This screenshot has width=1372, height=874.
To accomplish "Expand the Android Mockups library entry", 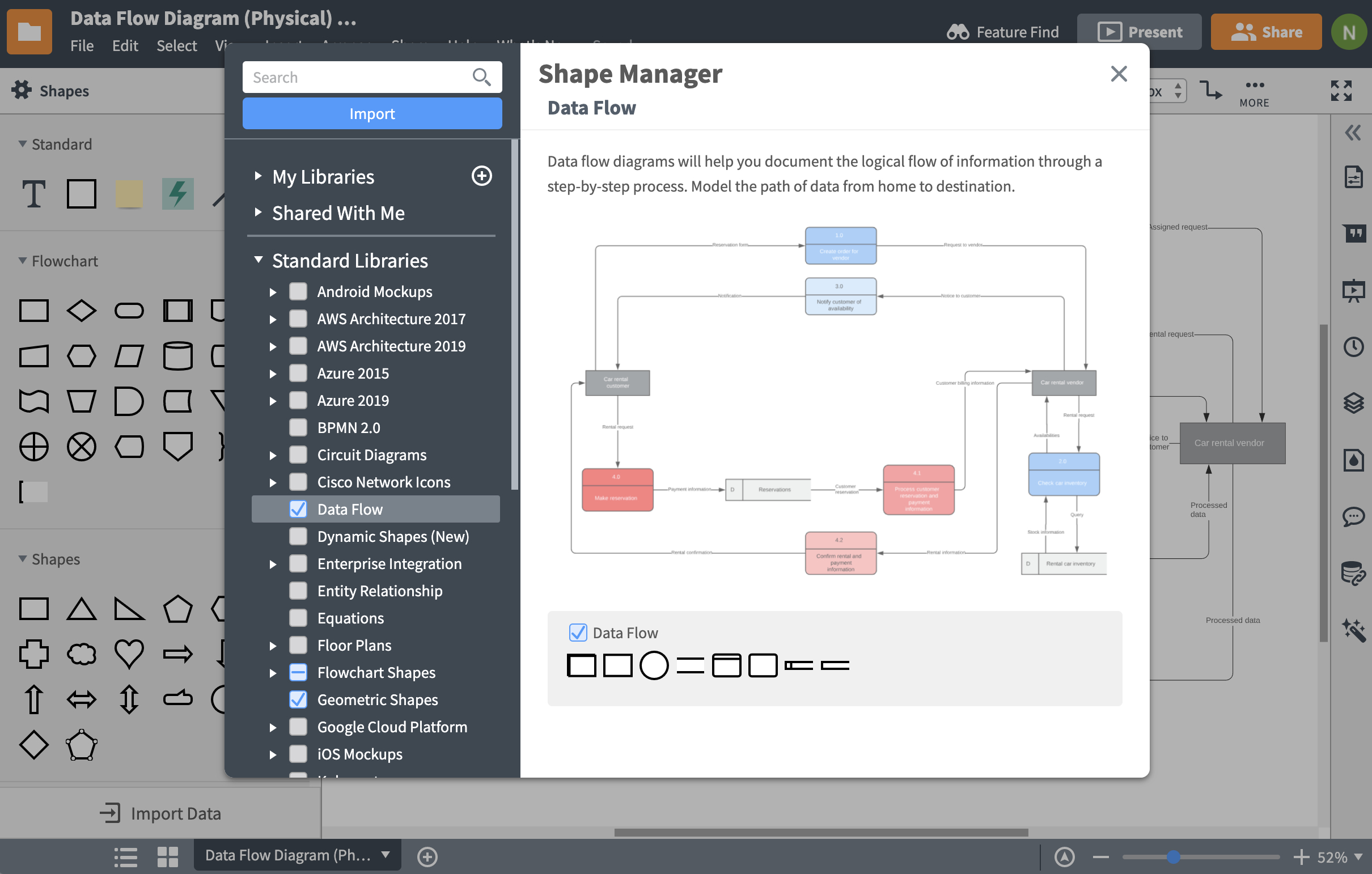I will click(x=275, y=292).
